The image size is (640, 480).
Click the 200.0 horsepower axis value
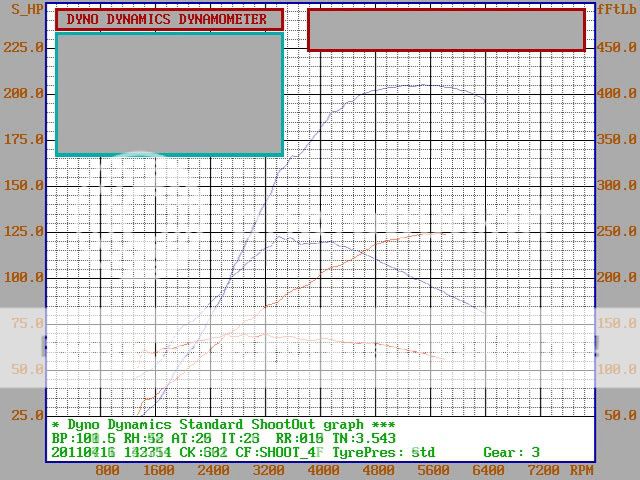[23, 93]
